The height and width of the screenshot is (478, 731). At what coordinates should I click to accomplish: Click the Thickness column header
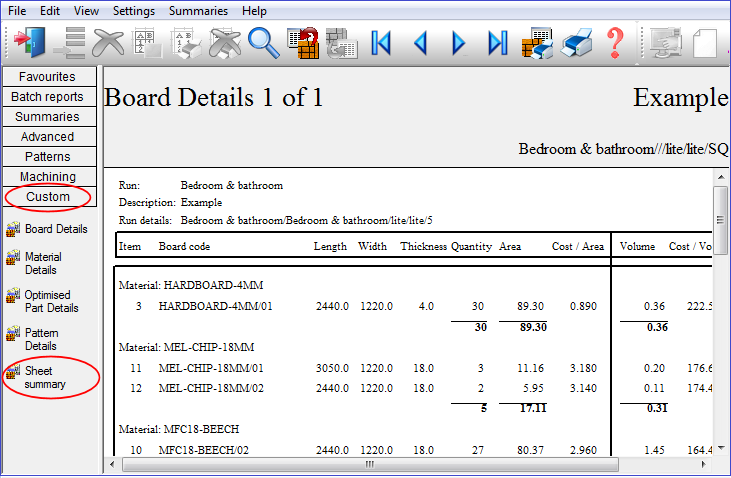coord(423,246)
